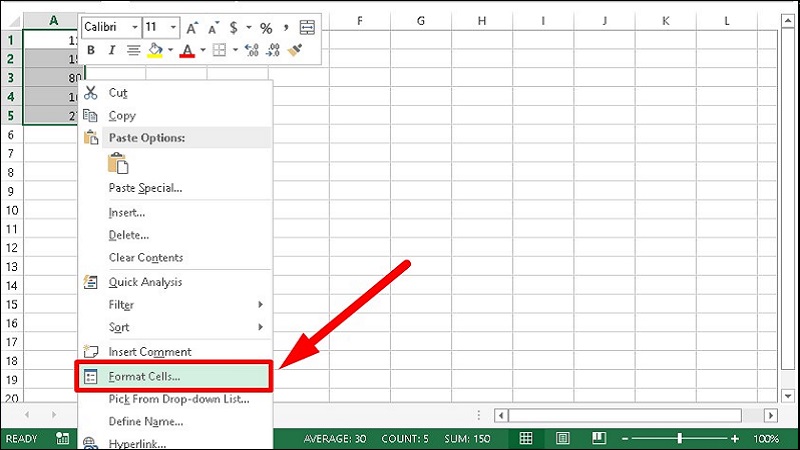The image size is (800, 450).
Task: Switch to Normal view icon
Action: click(x=526, y=438)
